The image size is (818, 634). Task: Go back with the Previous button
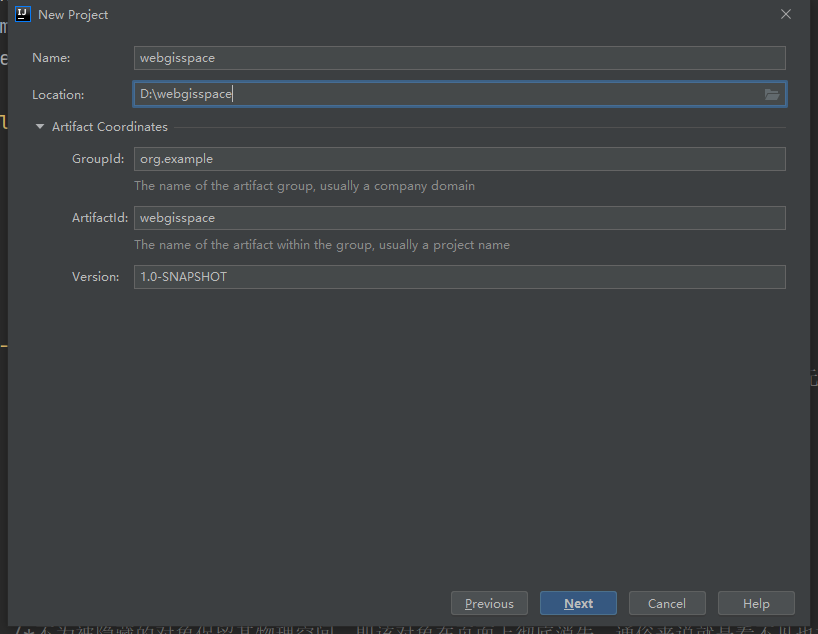[x=489, y=603]
